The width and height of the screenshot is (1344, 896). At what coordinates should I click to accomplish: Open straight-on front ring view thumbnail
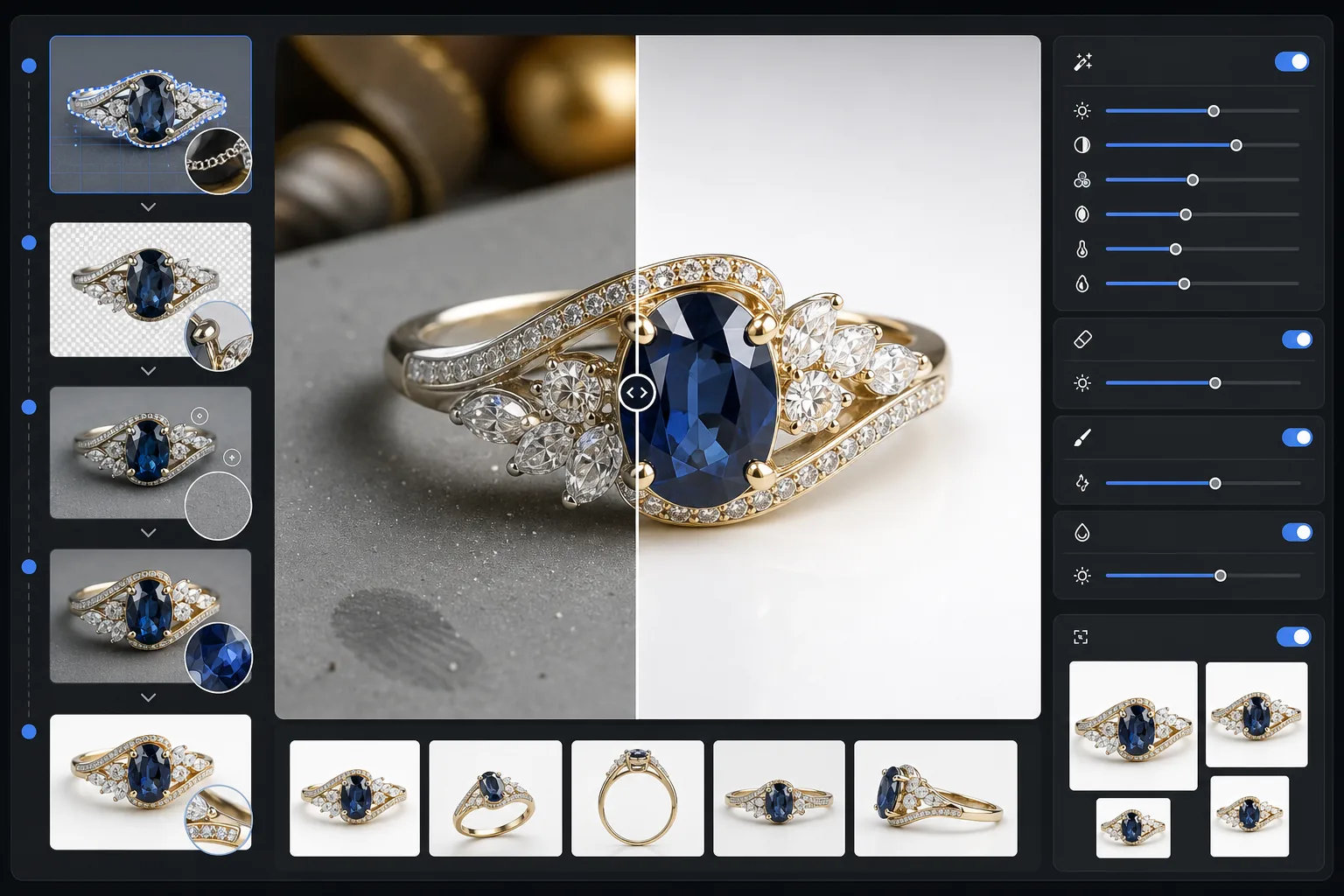(x=779, y=798)
